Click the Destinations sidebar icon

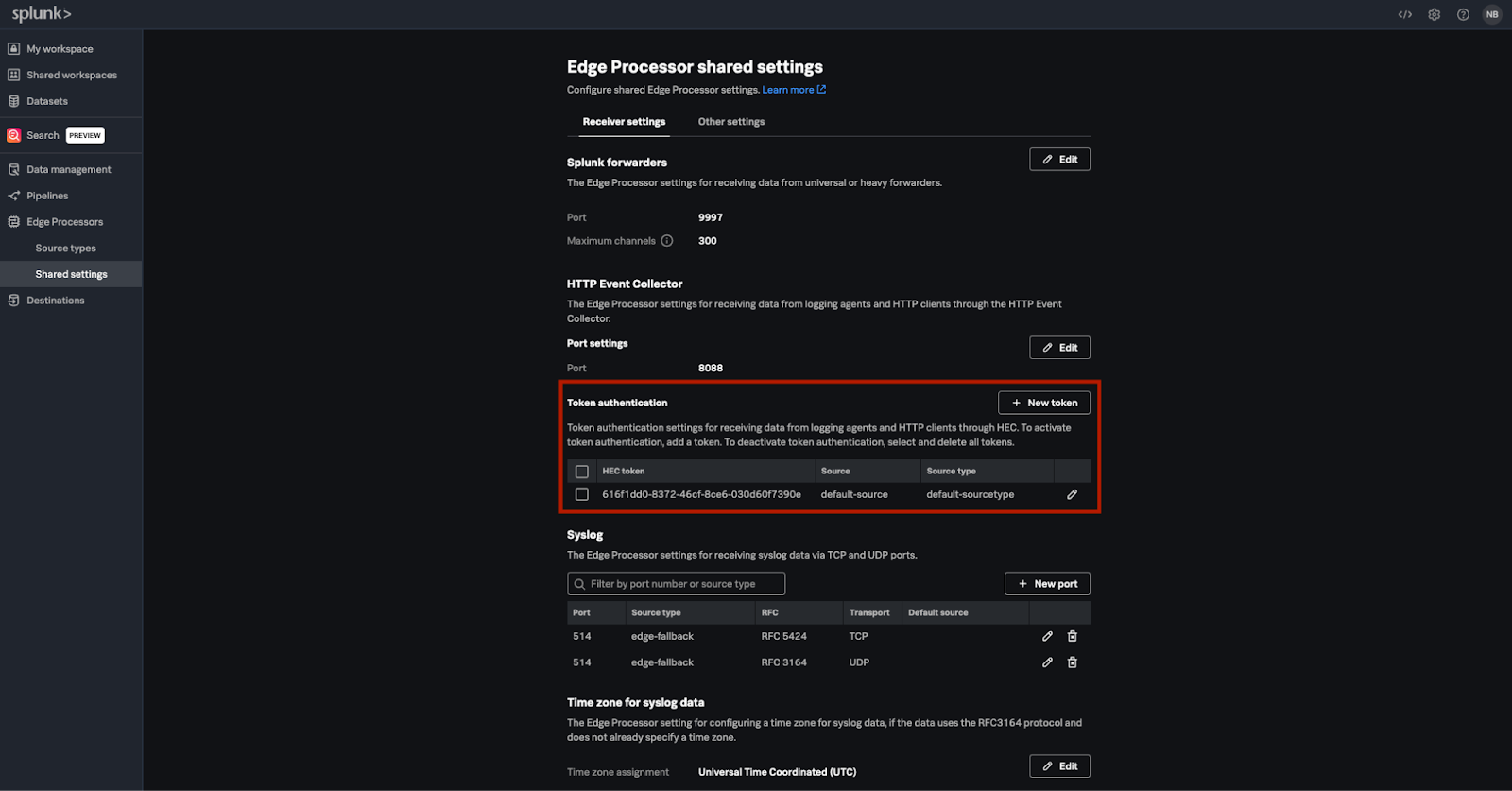(14, 301)
